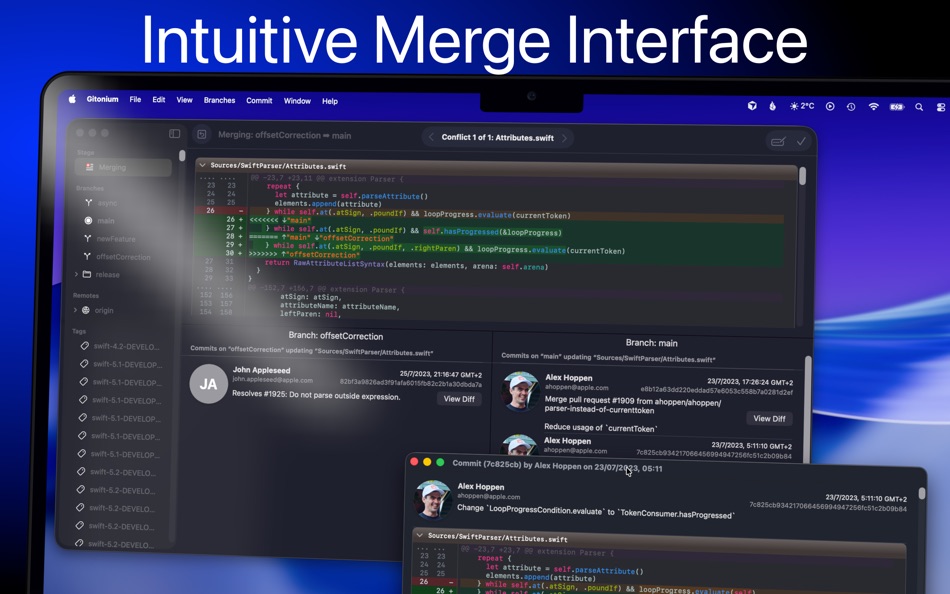Toggle the sidebar panel icon
The width and height of the screenshot is (950, 594).
coord(174,133)
